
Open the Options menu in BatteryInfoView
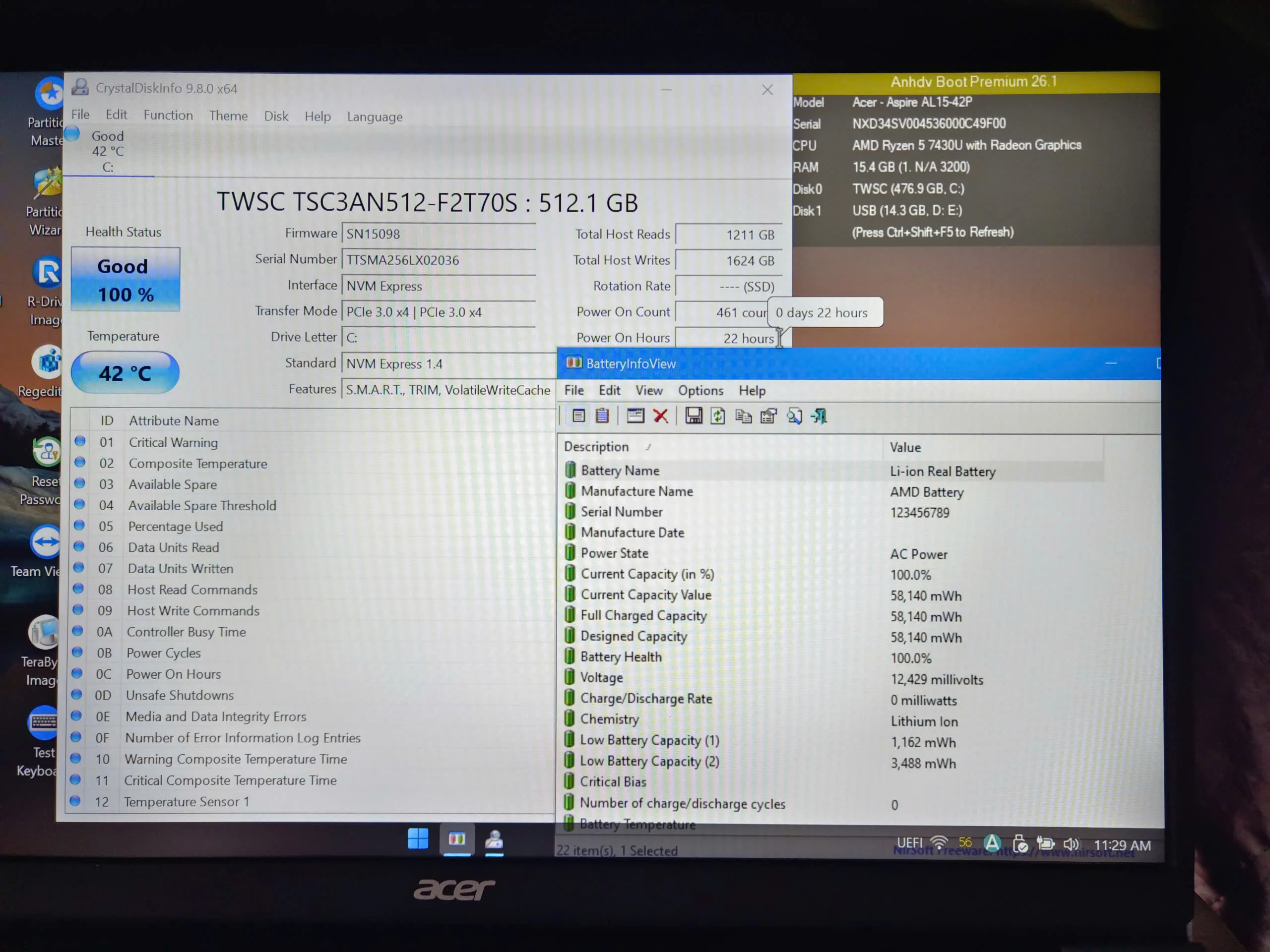700,391
